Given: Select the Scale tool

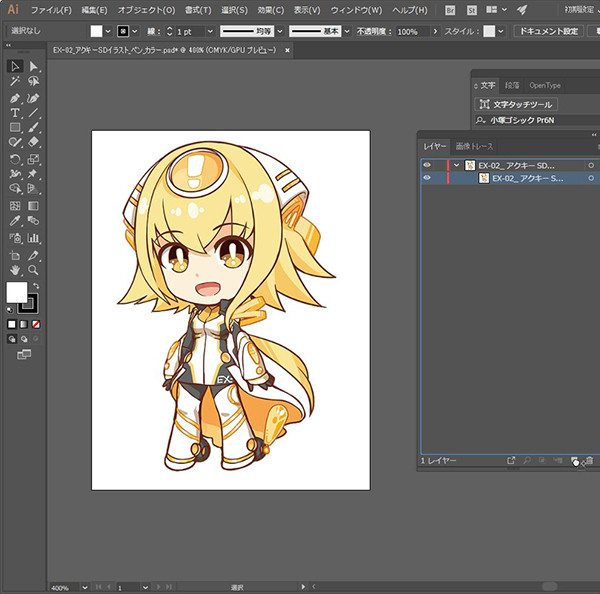Looking at the screenshot, I should tap(33, 159).
